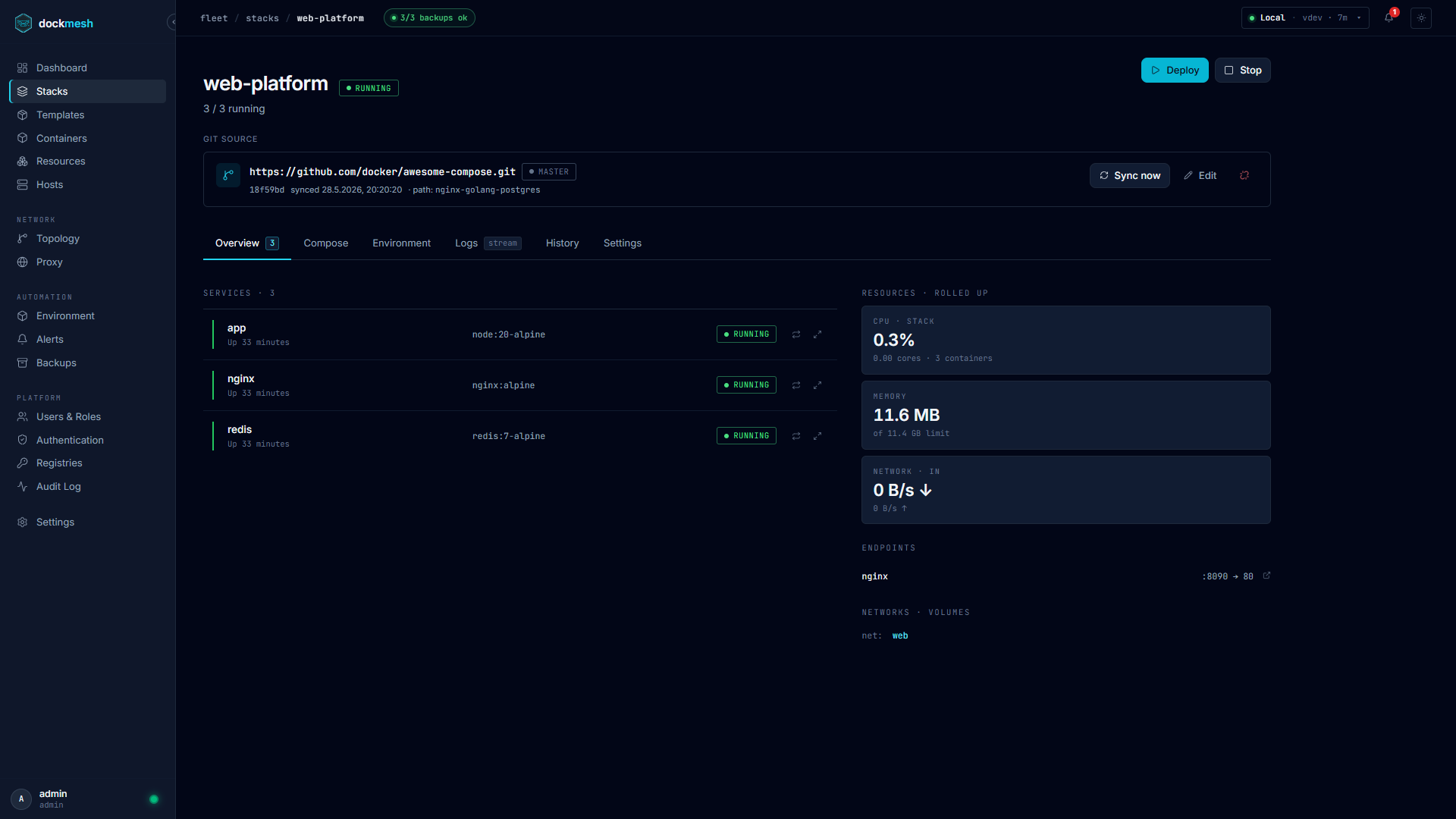
Task: Open Settings in the sidebar
Action: [87, 522]
